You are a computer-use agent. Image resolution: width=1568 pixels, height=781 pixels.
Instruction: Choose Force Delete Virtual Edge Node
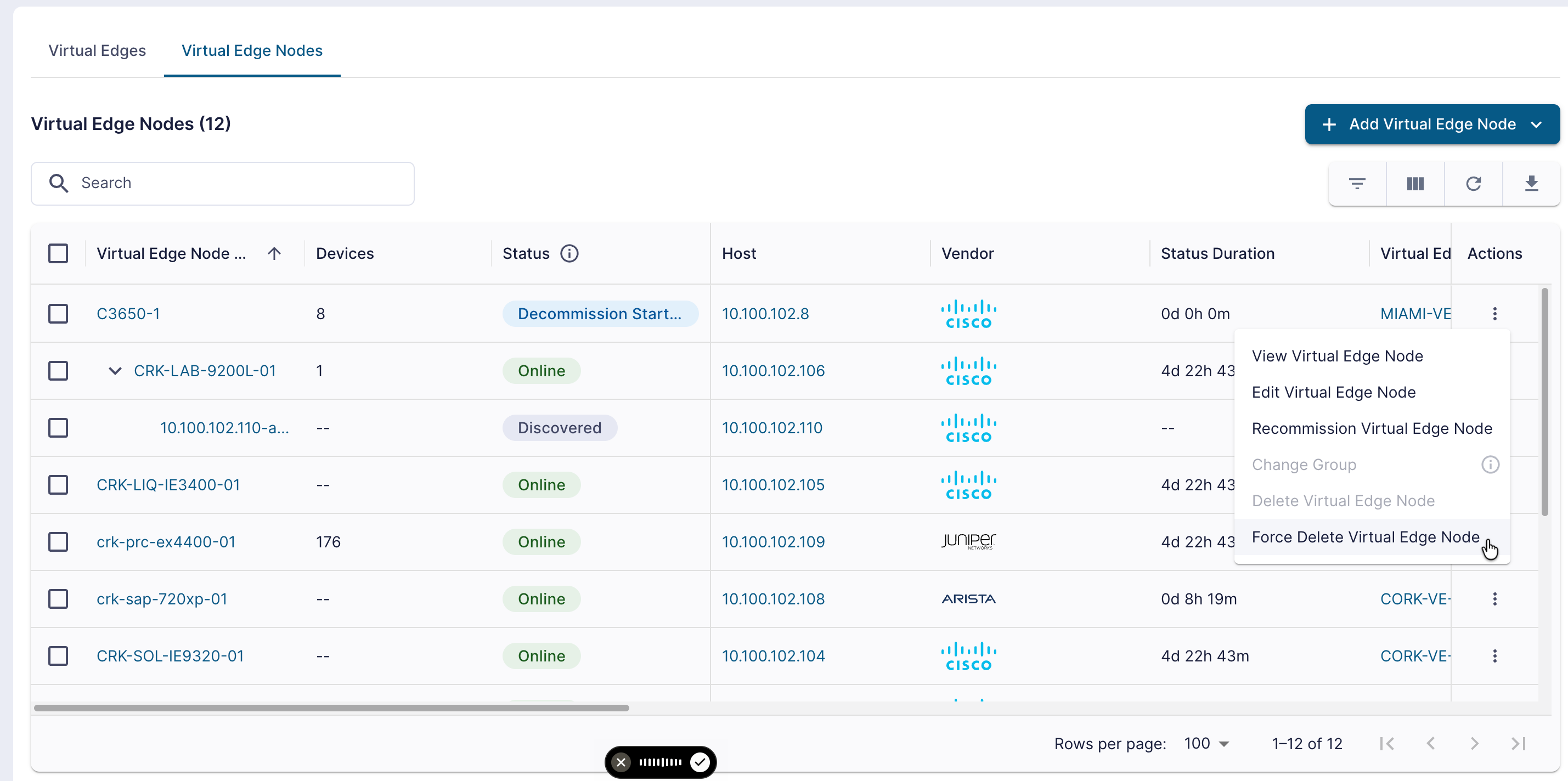coord(1372,537)
